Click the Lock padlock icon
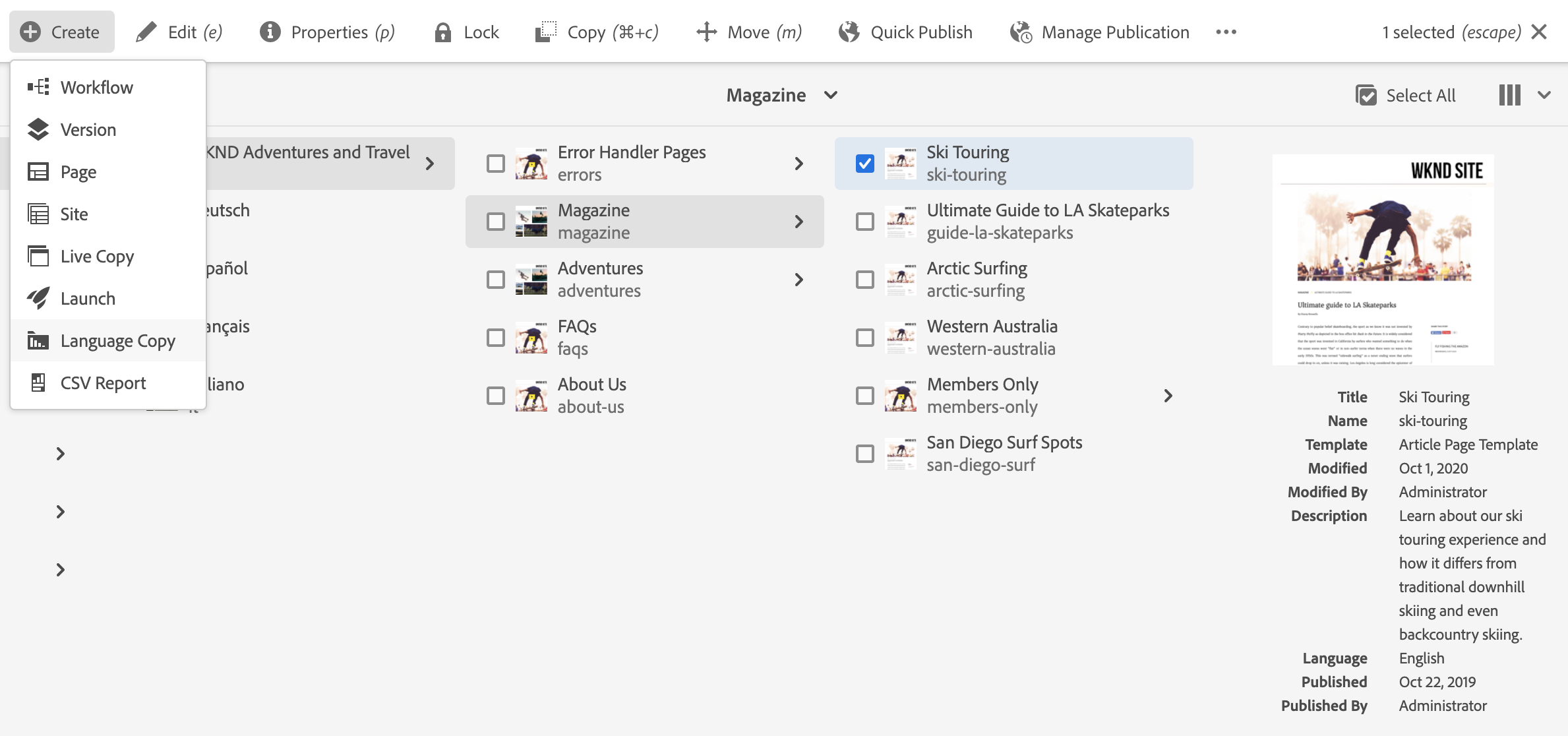This screenshot has height=736, width=1568. (442, 32)
